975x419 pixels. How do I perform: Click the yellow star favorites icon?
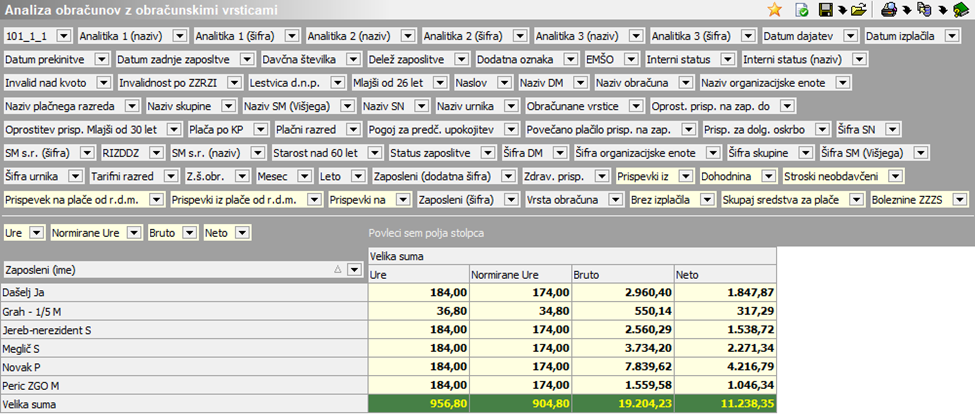[774, 10]
